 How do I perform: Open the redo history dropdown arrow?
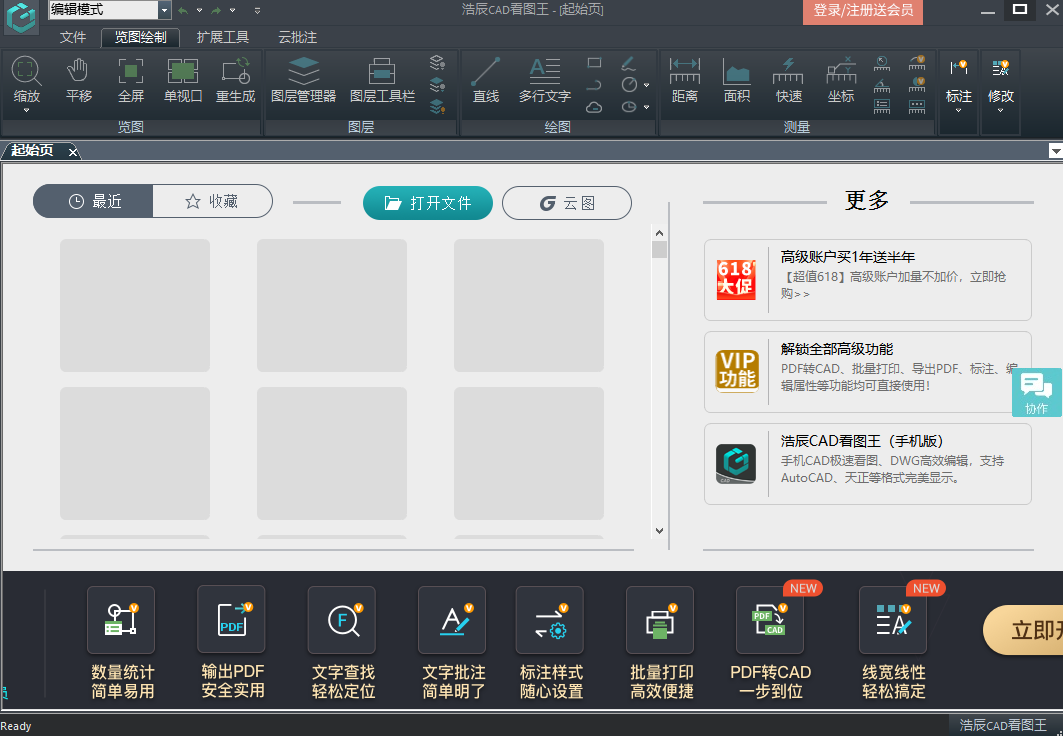coord(233,10)
